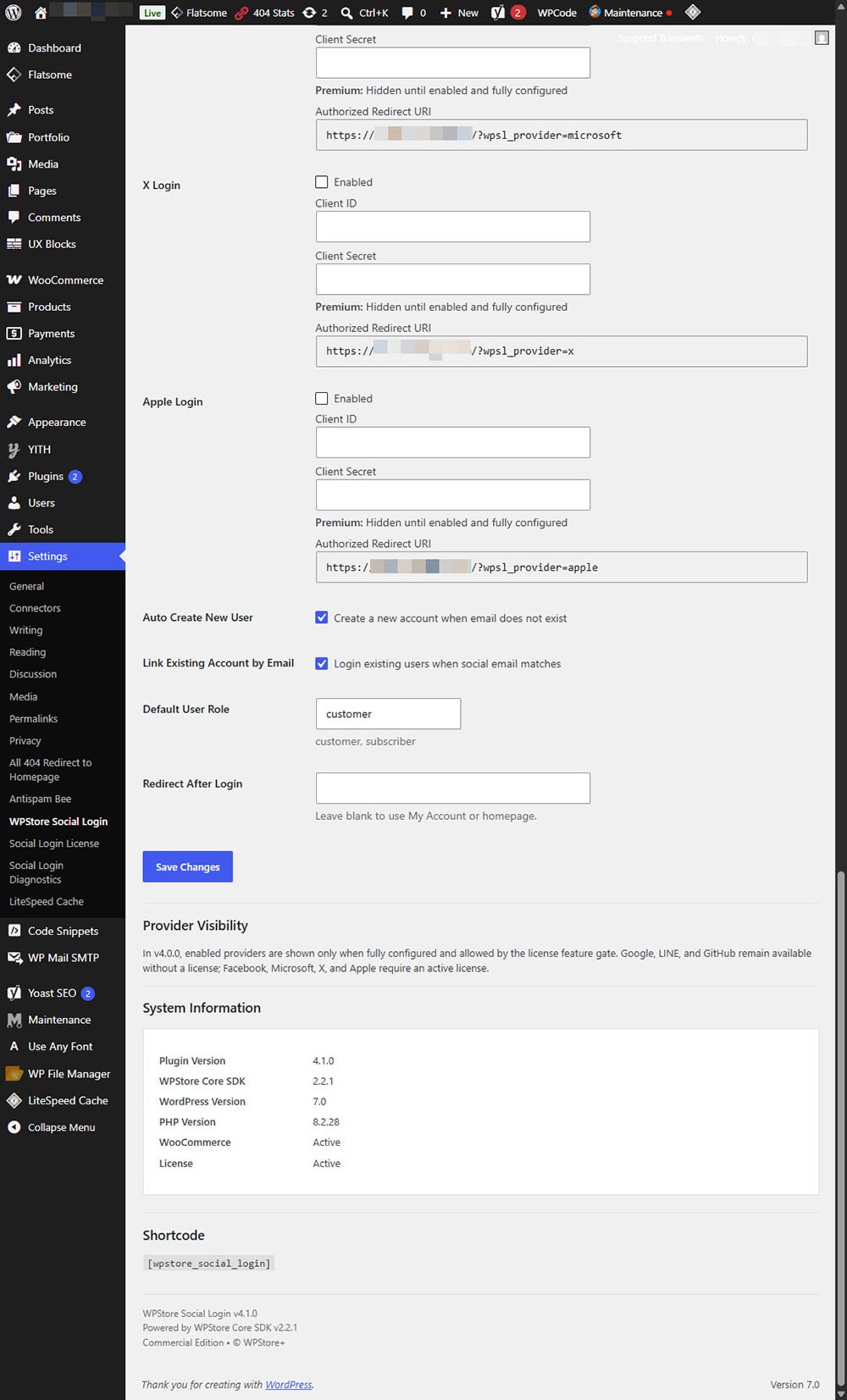
Task: Open the WPCode menu in admin bar
Action: [x=556, y=13]
